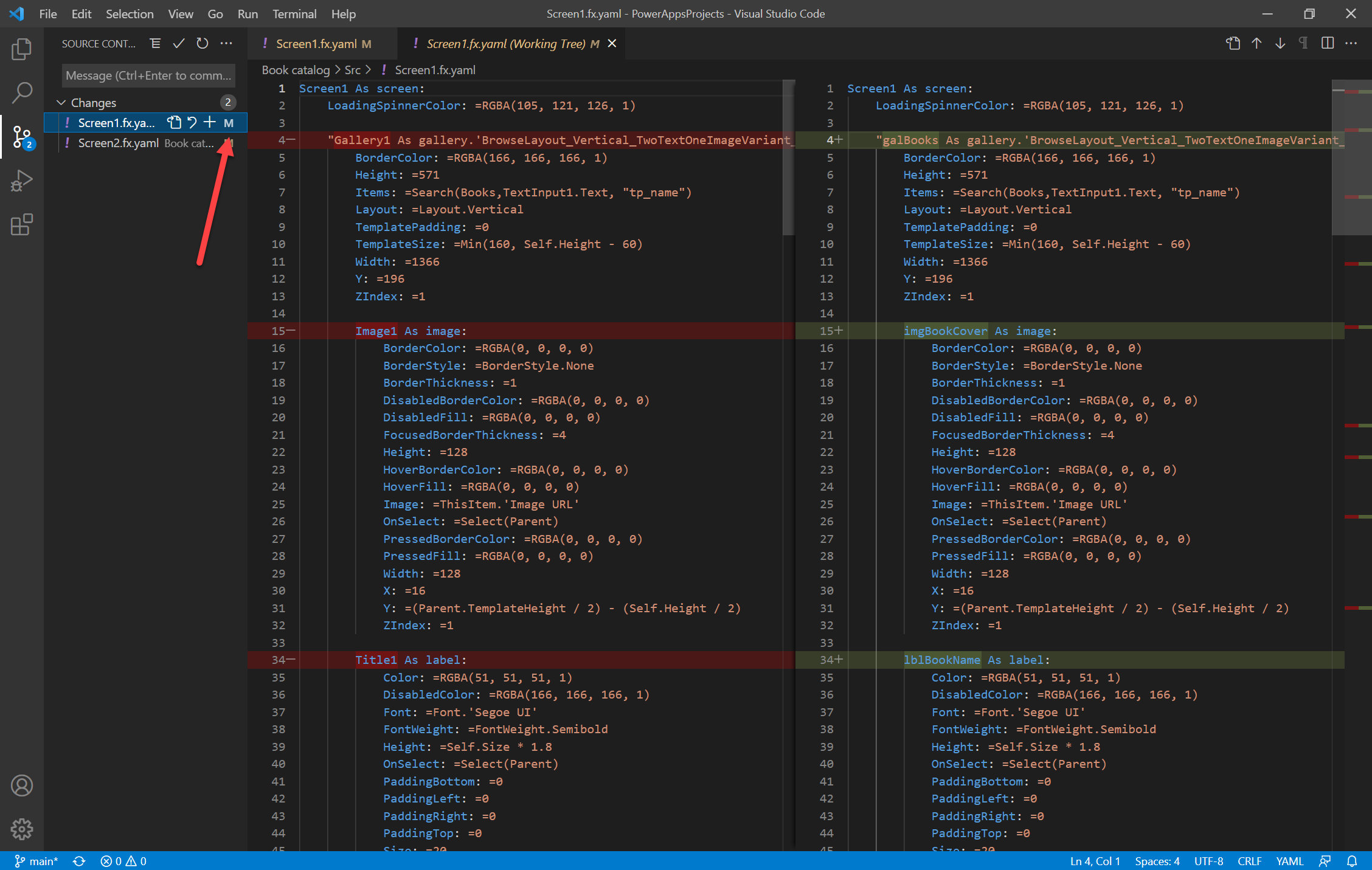This screenshot has width=1372, height=870.
Task: Toggle view as tree in Source Control
Action: [x=155, y=43]
